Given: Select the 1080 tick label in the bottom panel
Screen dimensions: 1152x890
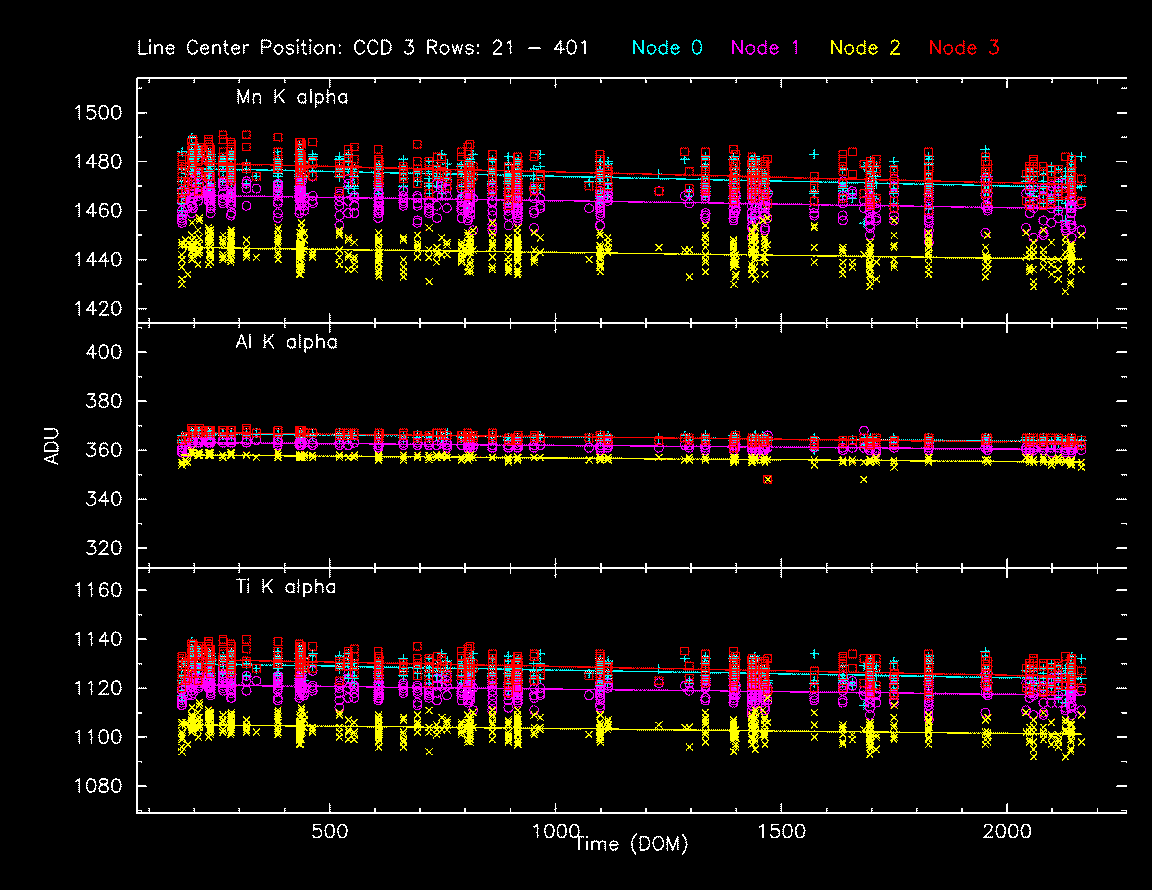Looking at the screenshot, I should click(x=99, y=787).
